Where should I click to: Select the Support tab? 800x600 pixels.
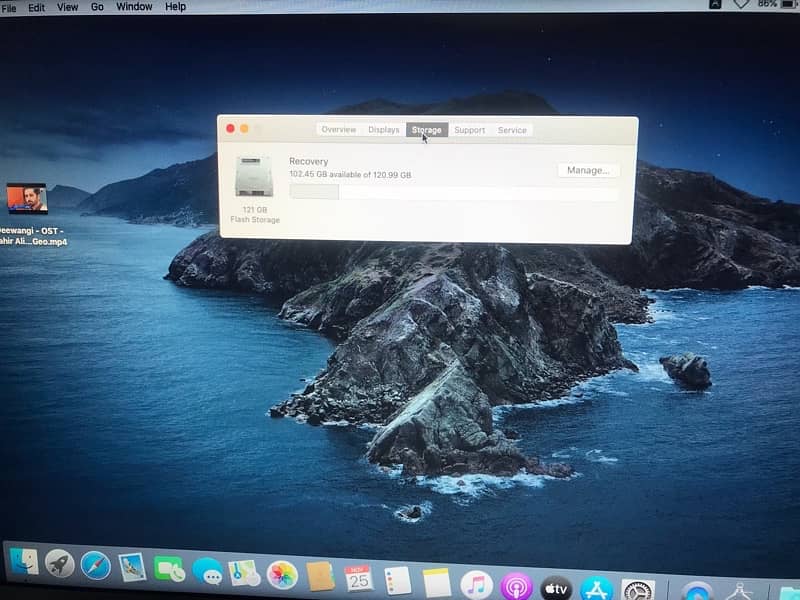(469, 130)
